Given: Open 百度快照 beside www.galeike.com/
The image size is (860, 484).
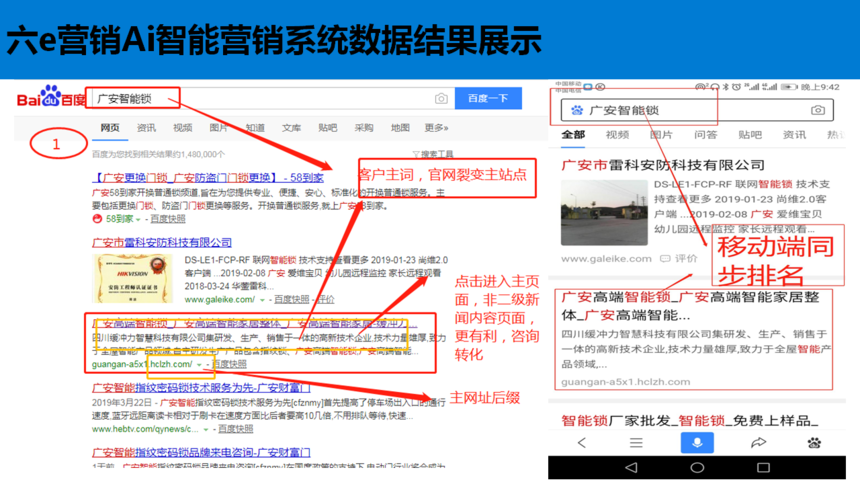Looking at the screenshot, I should pos(292,300).
